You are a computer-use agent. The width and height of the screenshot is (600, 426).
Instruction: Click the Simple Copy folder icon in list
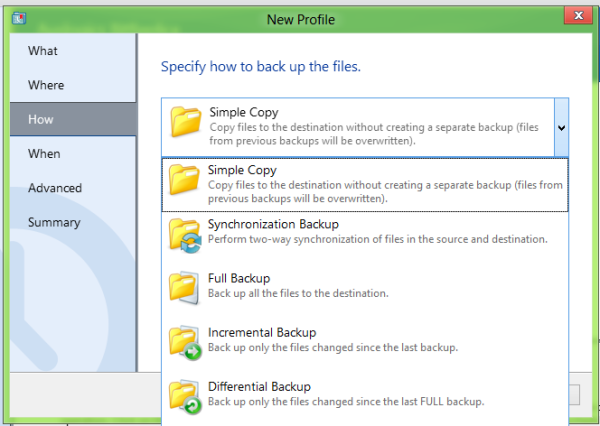point(184,179)
